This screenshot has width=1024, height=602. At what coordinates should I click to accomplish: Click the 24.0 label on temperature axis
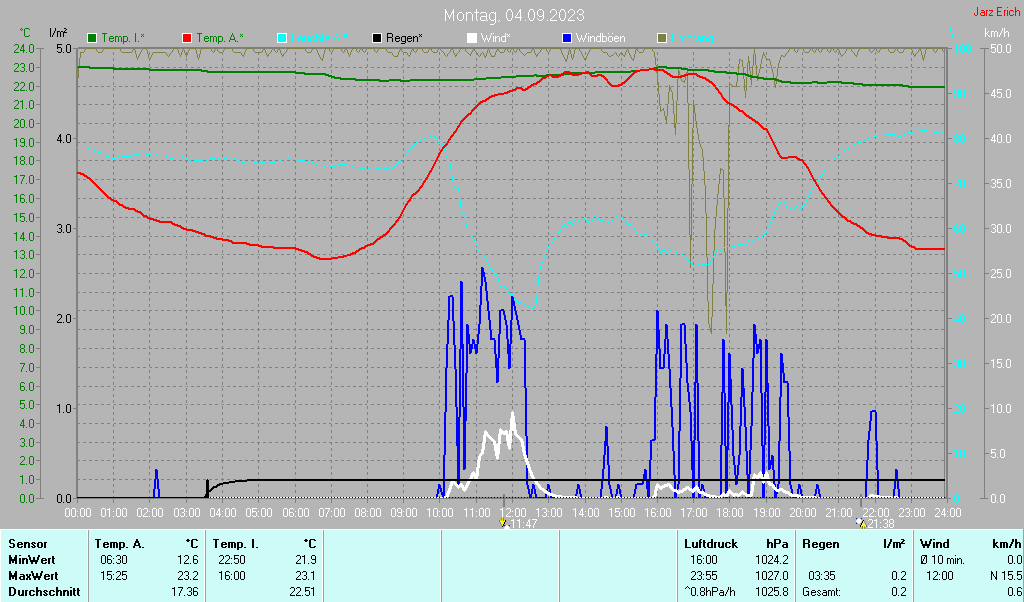24,48
